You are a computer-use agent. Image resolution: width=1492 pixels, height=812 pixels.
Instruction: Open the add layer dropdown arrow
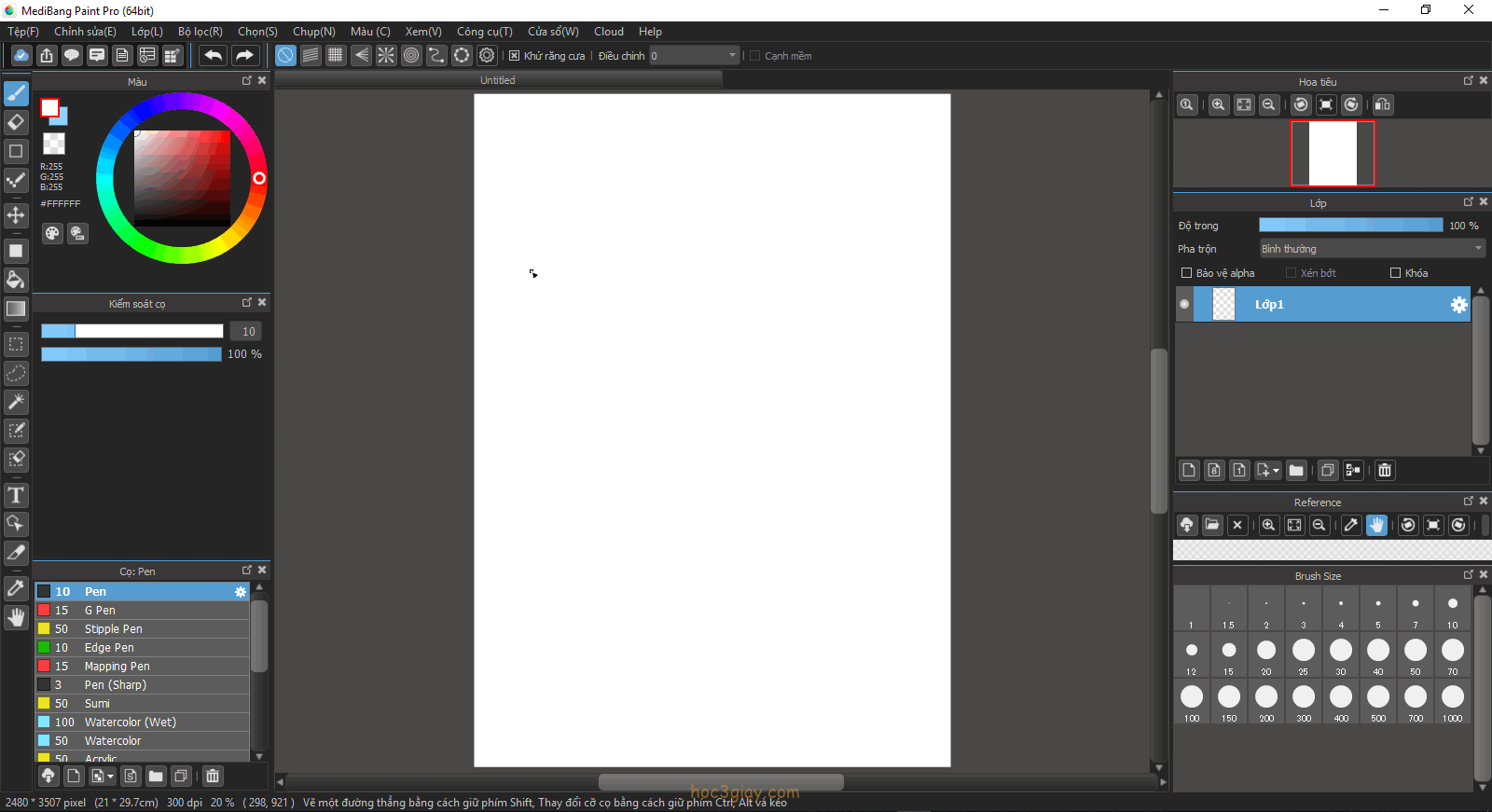[1276, 471]
